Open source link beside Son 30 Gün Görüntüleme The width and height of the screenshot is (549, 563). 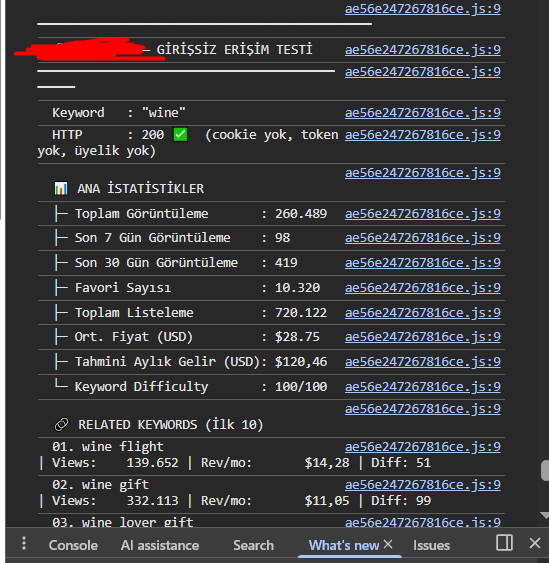point(423,262)
